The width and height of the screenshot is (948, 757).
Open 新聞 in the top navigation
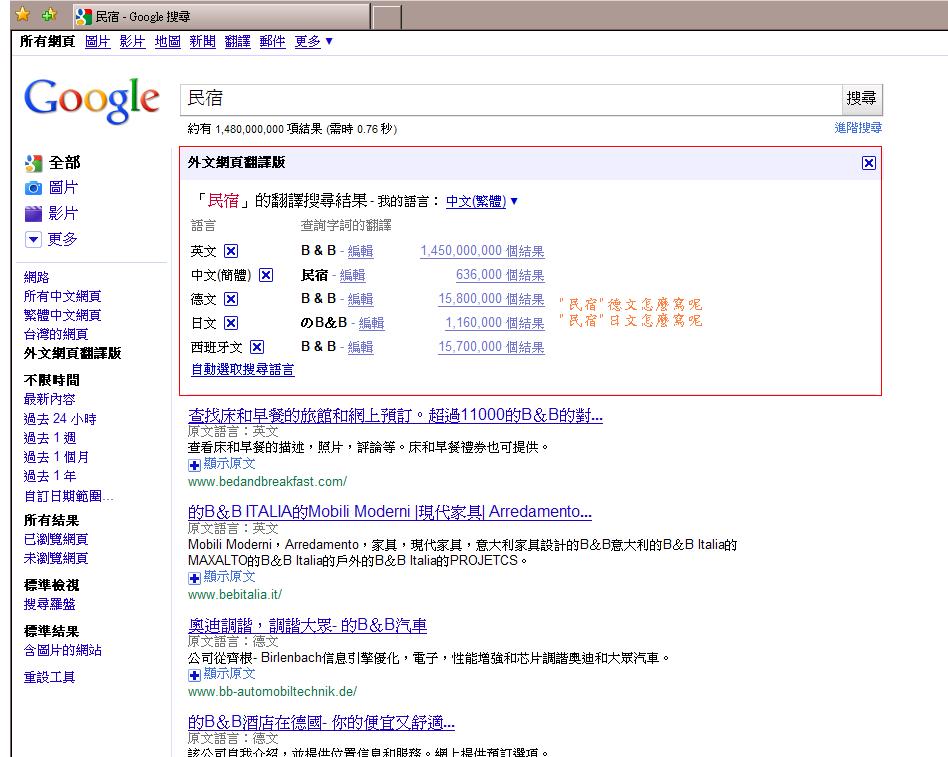tap(203, 42)
